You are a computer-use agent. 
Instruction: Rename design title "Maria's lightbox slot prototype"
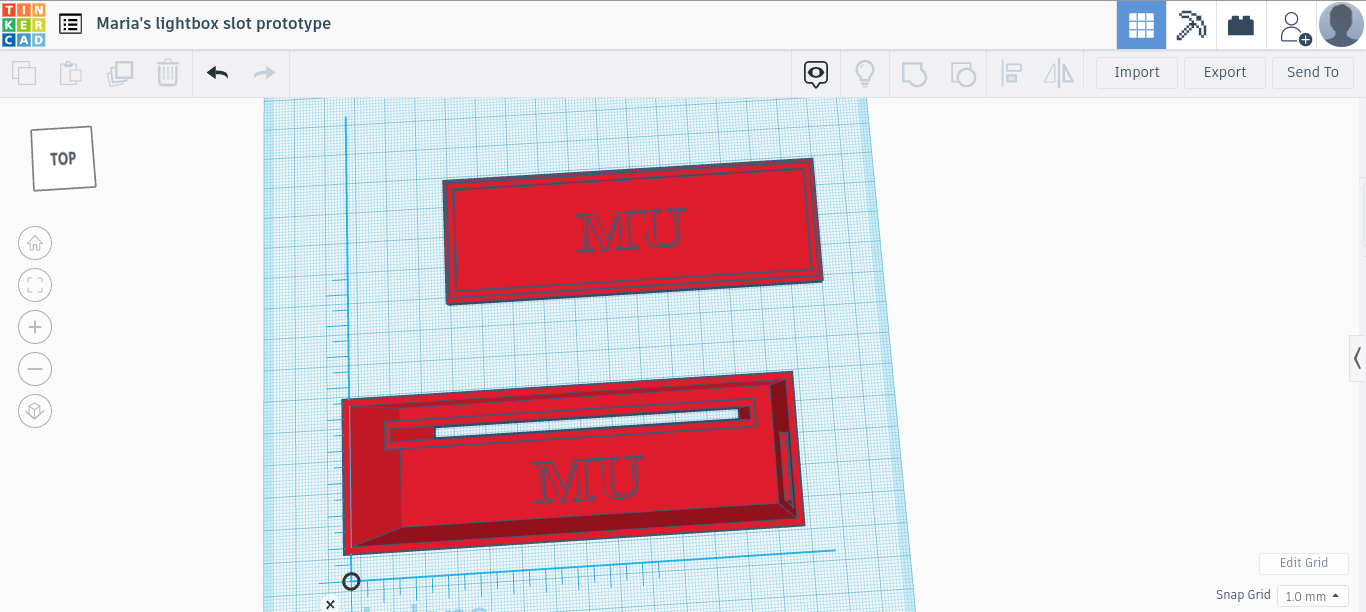[214, 23]
